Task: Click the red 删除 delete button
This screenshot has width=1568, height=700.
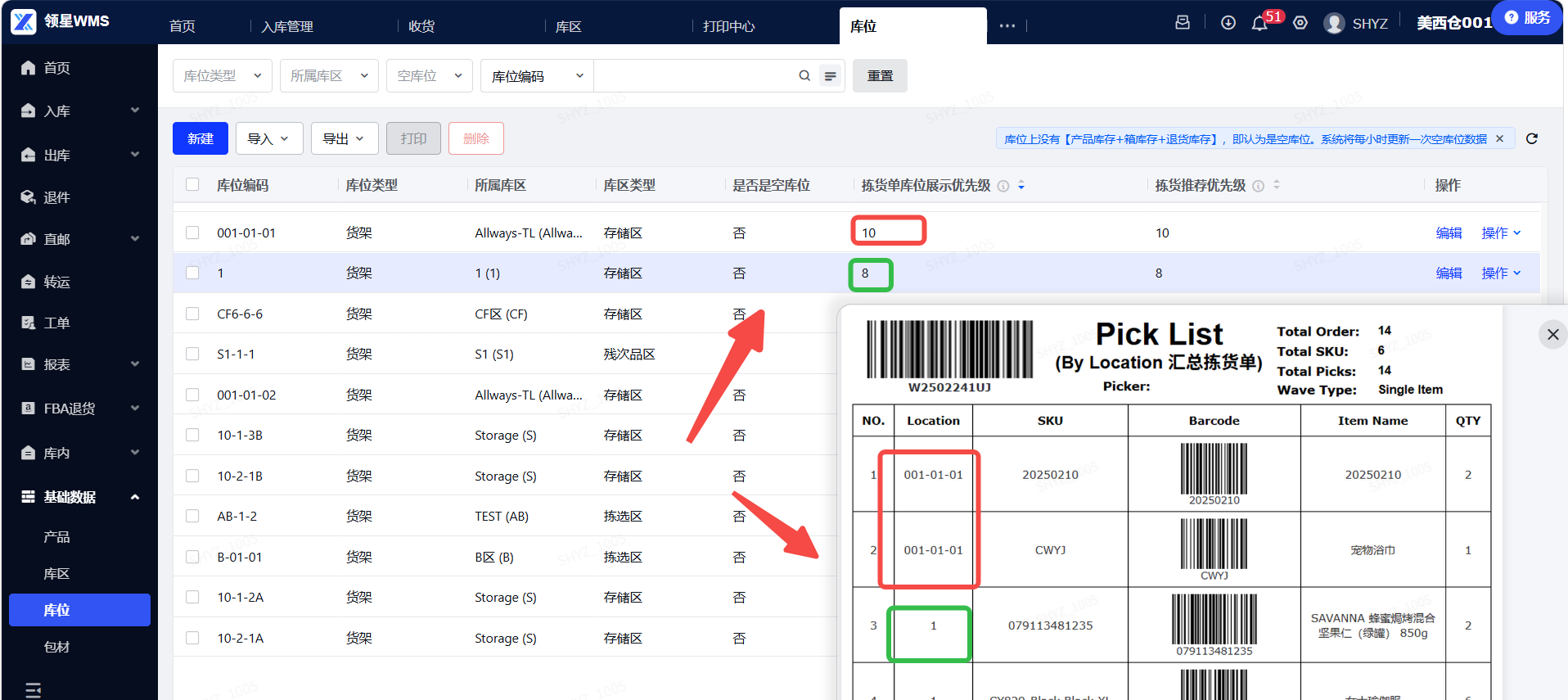Action: 476,138
